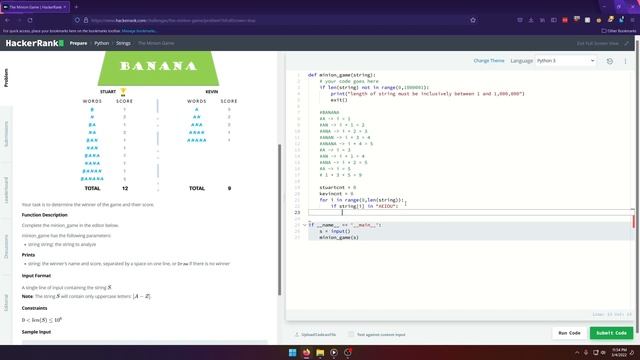640x360 pixels.
Task: Click the shield tracking protection icon
Action: 77,20
